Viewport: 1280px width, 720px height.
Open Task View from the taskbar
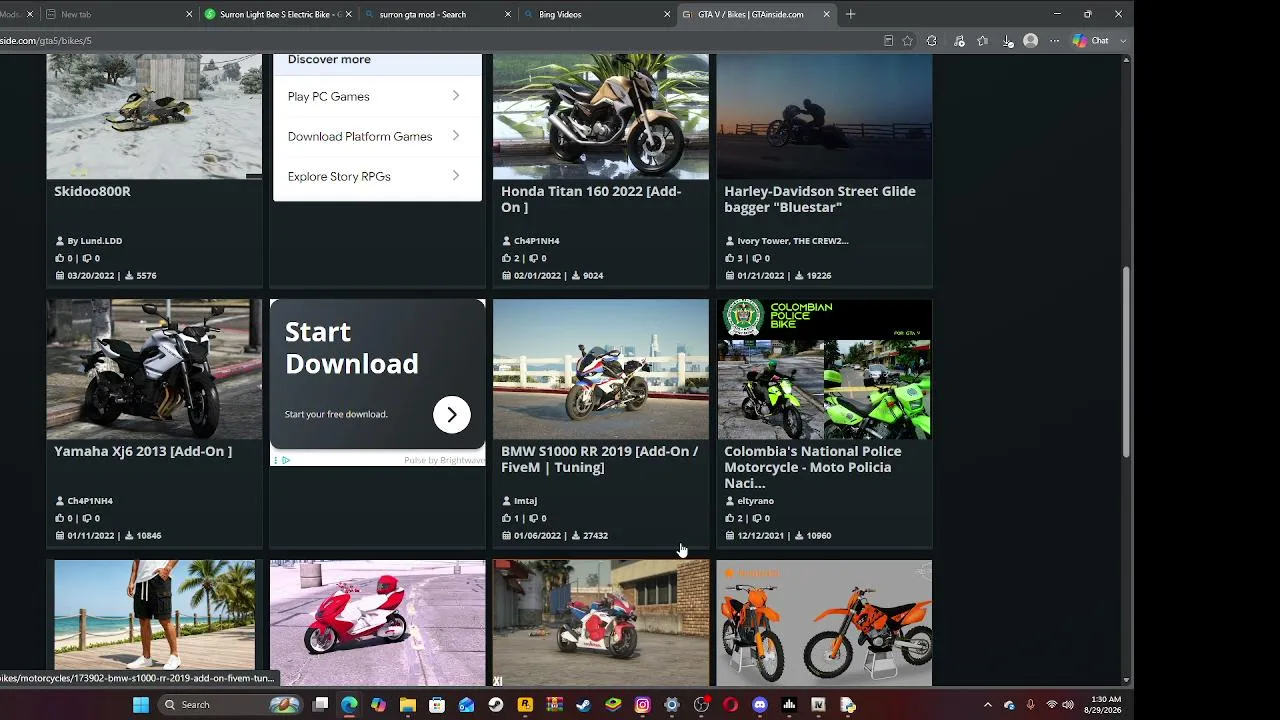pyautogui.click(x=320, y=705)
